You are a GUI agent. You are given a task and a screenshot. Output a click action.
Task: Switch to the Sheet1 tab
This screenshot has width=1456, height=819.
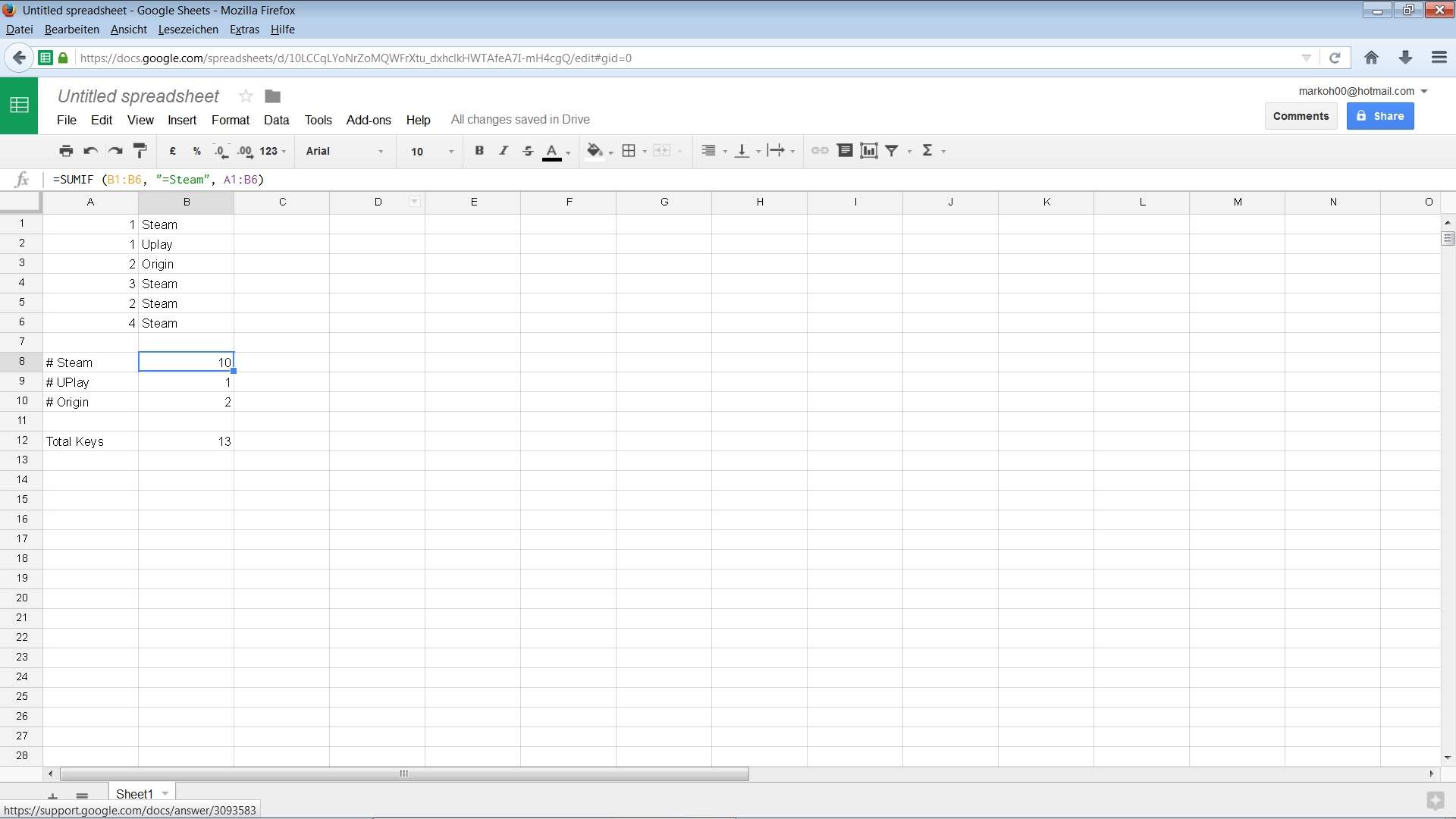pos(134,794)
